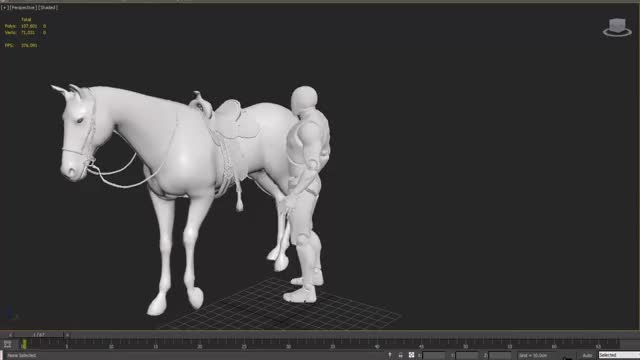
Task: Click the world axis tripod icon
Action: tap(11, 313)
